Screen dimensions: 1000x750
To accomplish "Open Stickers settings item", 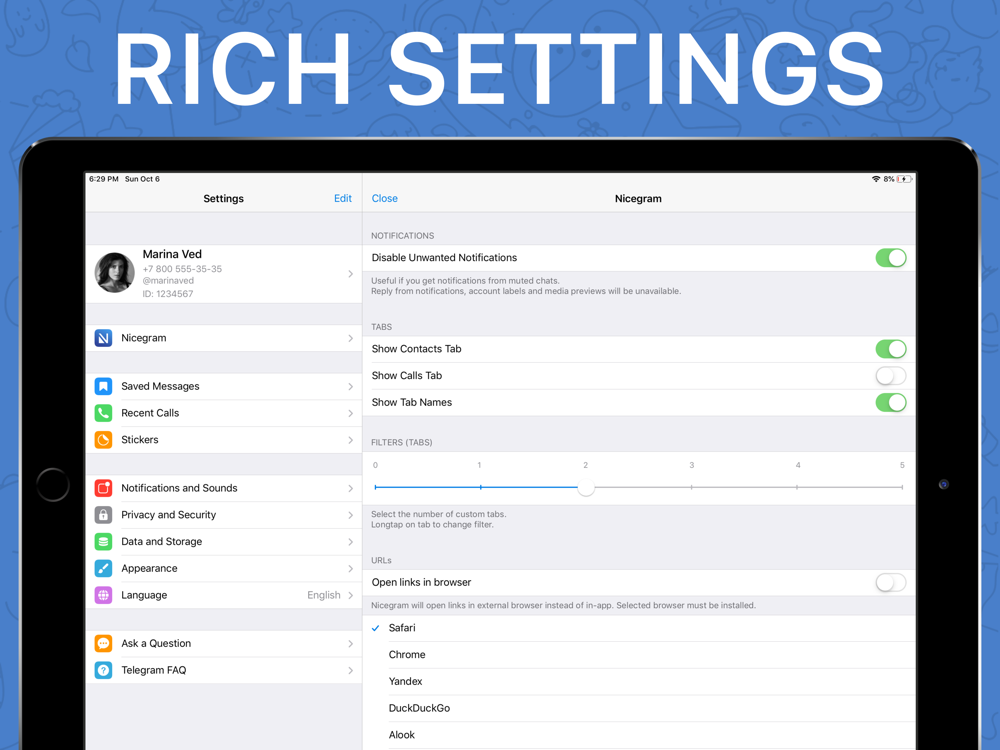I will point(224,440).
